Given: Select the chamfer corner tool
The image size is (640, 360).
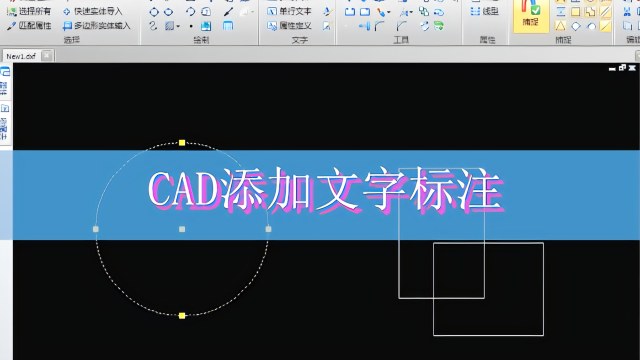Looking at the screenshot, I should pos(402,27).
